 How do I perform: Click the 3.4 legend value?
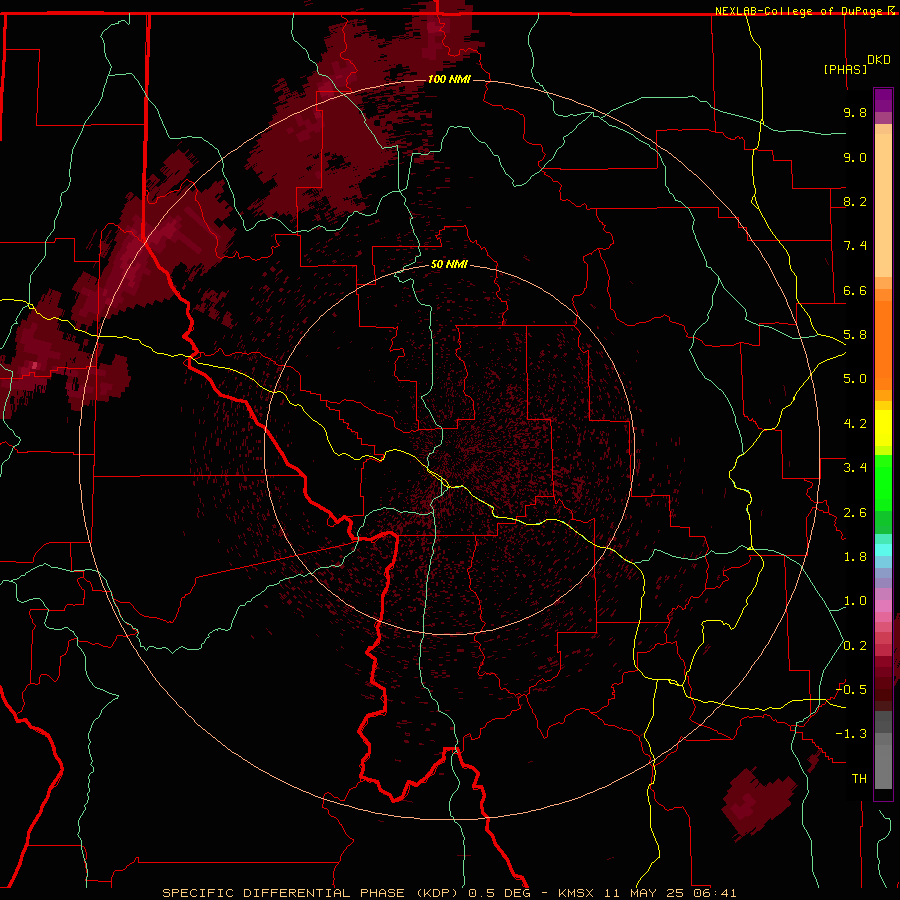pyautogui.click(x=855, y=468)
